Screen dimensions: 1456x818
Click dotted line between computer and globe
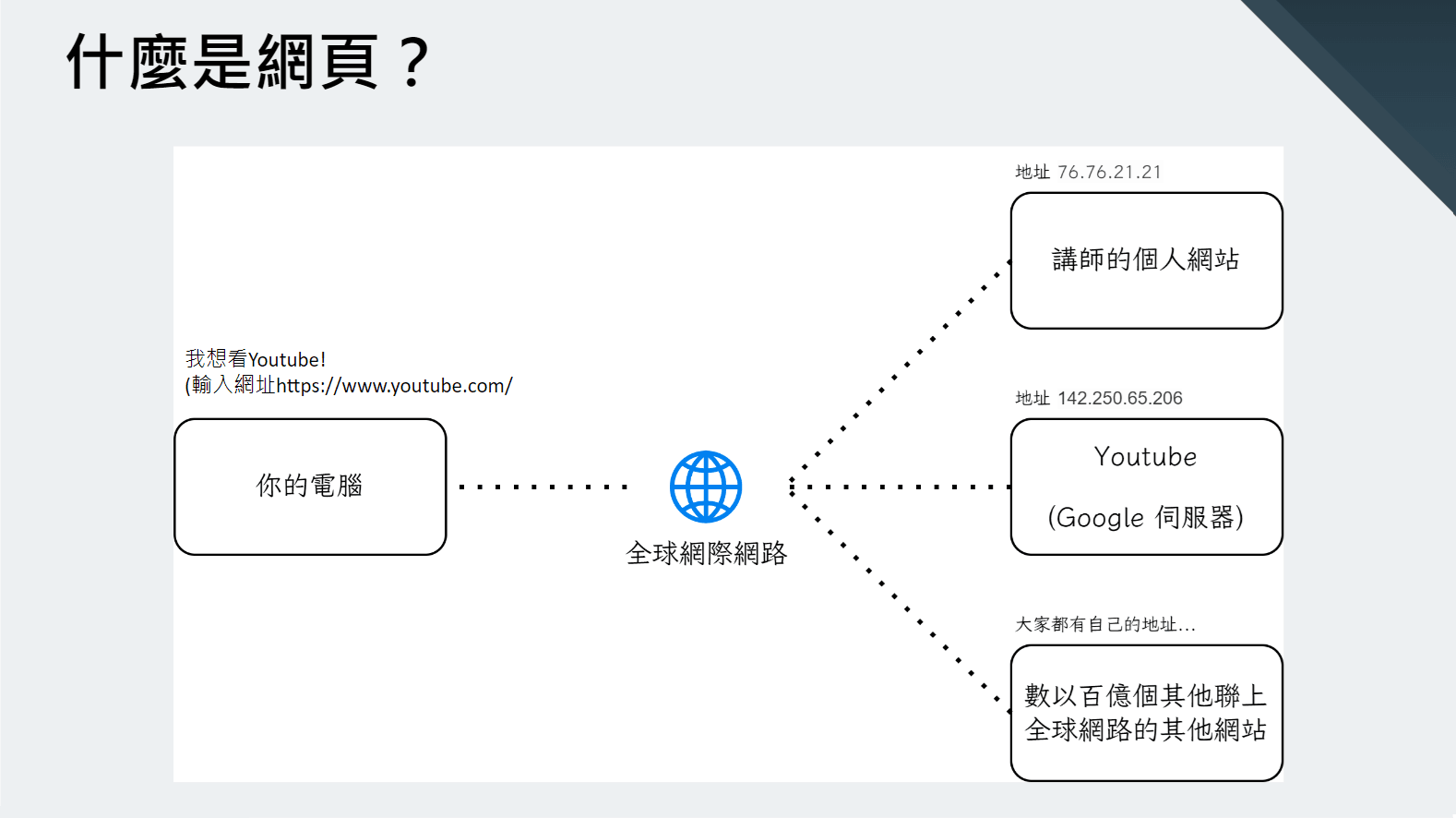point(543,487)
